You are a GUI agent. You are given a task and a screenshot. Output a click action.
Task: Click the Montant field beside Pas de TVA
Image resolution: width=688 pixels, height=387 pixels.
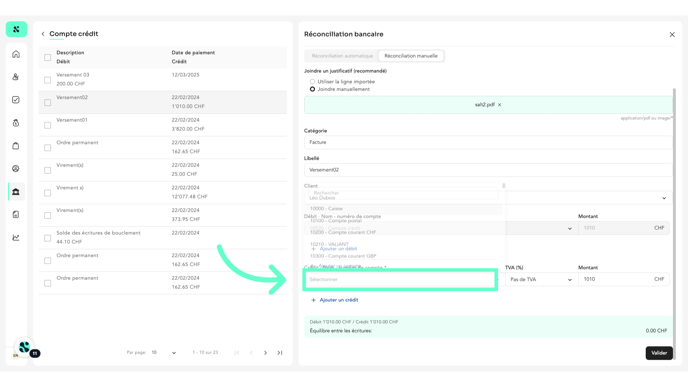coord(624,279)
